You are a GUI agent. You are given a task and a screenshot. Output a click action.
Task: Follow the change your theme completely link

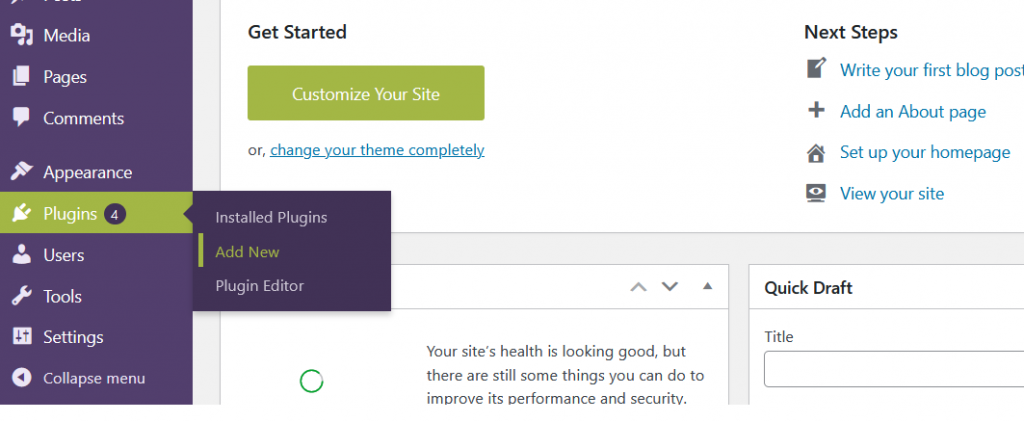point(377,150)
